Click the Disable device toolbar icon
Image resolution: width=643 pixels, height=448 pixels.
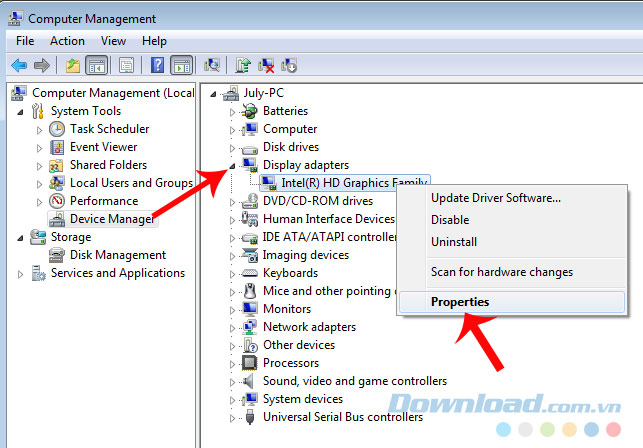289,65
